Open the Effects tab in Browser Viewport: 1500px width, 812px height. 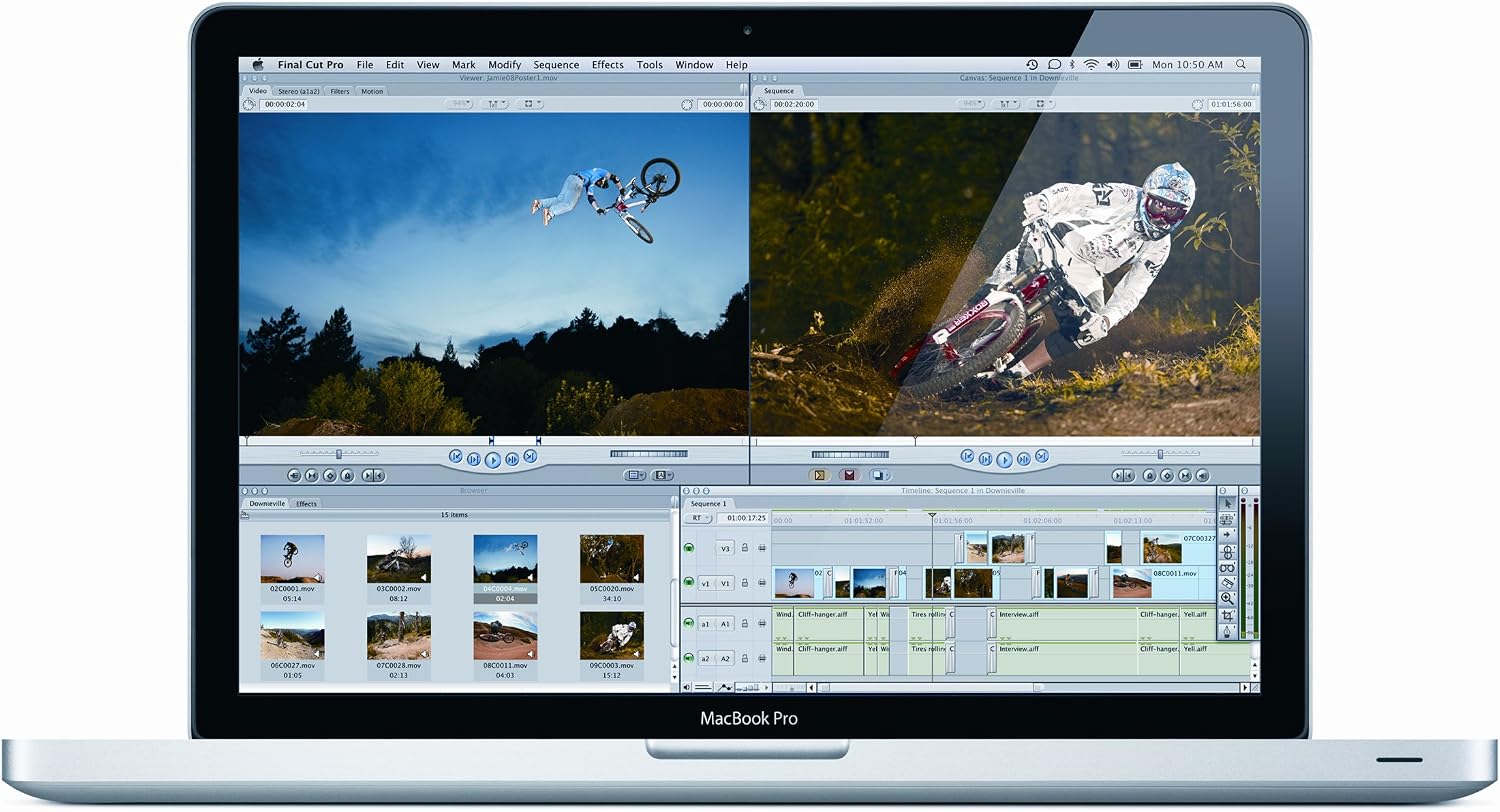[306, 504]
